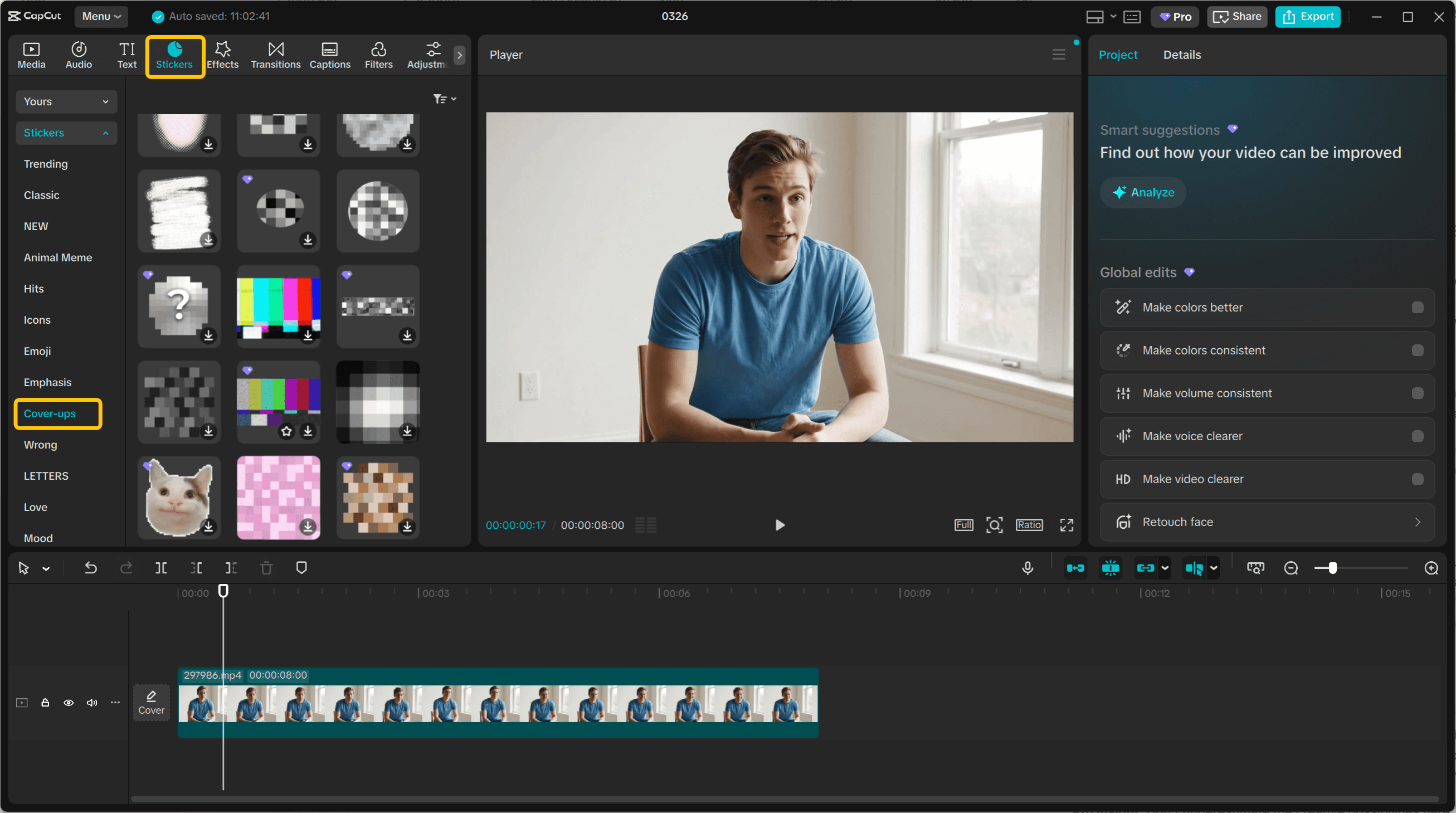Hide the video track with eye icon
The width and height of the screenshot is (1456, 813).
coord(69,703)
